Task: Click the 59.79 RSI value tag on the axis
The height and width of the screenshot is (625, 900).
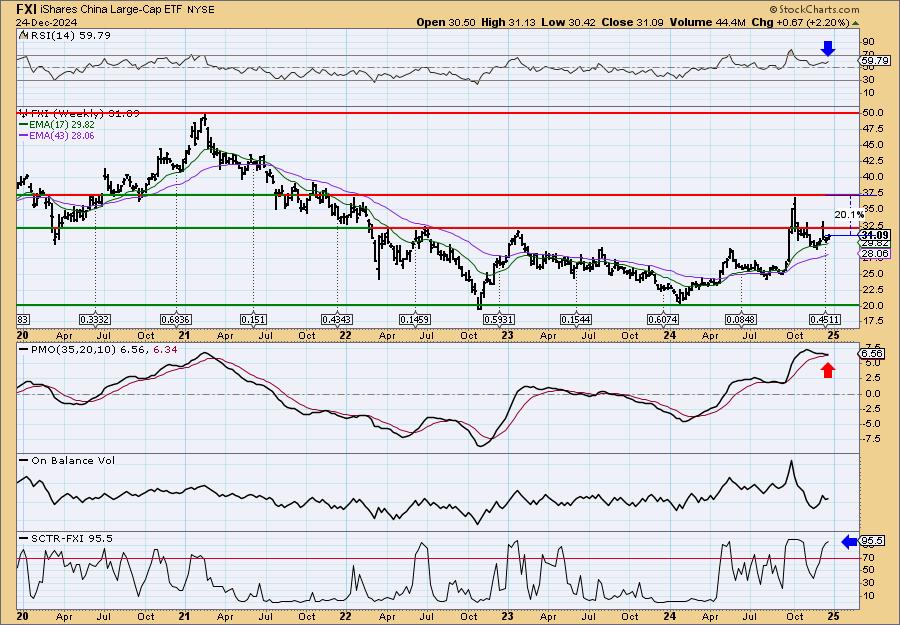Action: (875, 60)
